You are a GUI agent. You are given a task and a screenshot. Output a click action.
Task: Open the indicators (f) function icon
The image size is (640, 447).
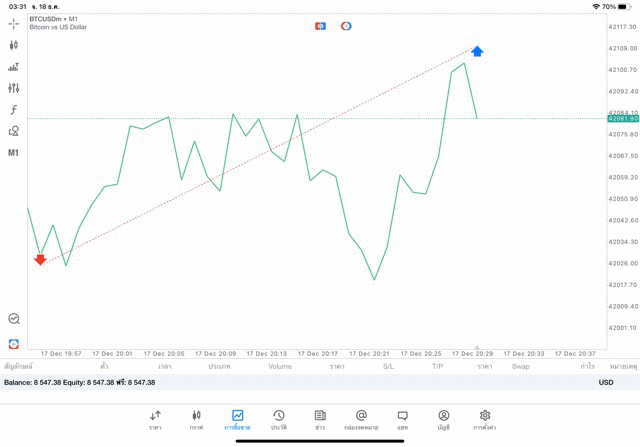tap(14, 109)
